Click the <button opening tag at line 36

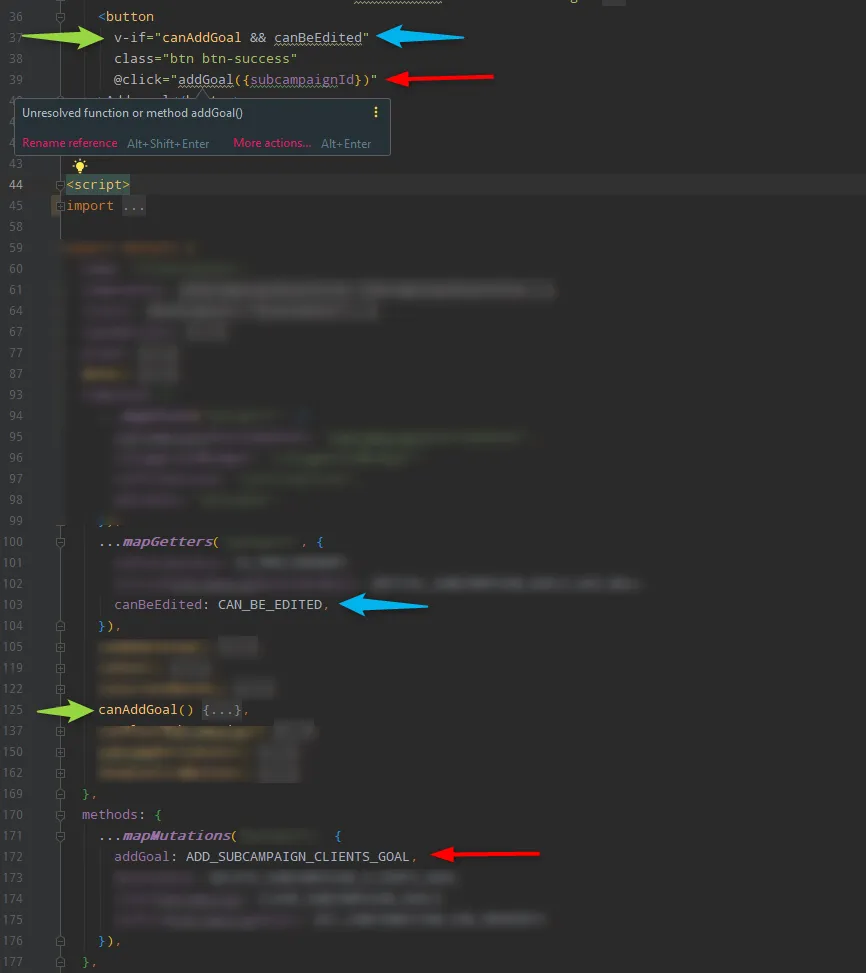point(126,17)
